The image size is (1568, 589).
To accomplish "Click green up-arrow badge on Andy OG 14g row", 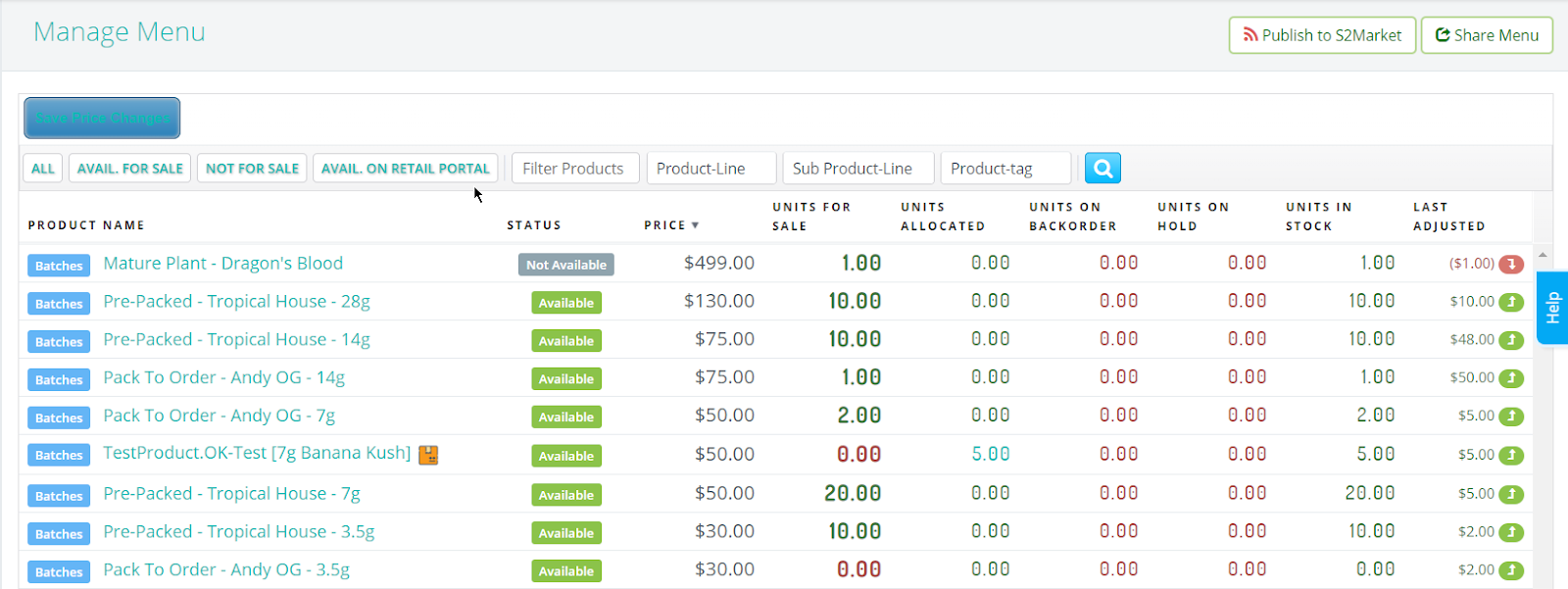I will (x=1511, y=378).
